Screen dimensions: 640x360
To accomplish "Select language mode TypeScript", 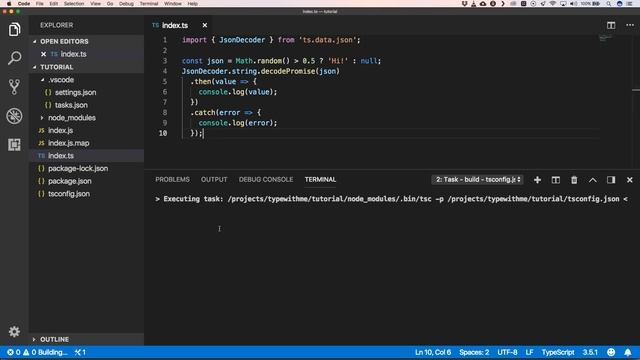I will tap(558, 352).
